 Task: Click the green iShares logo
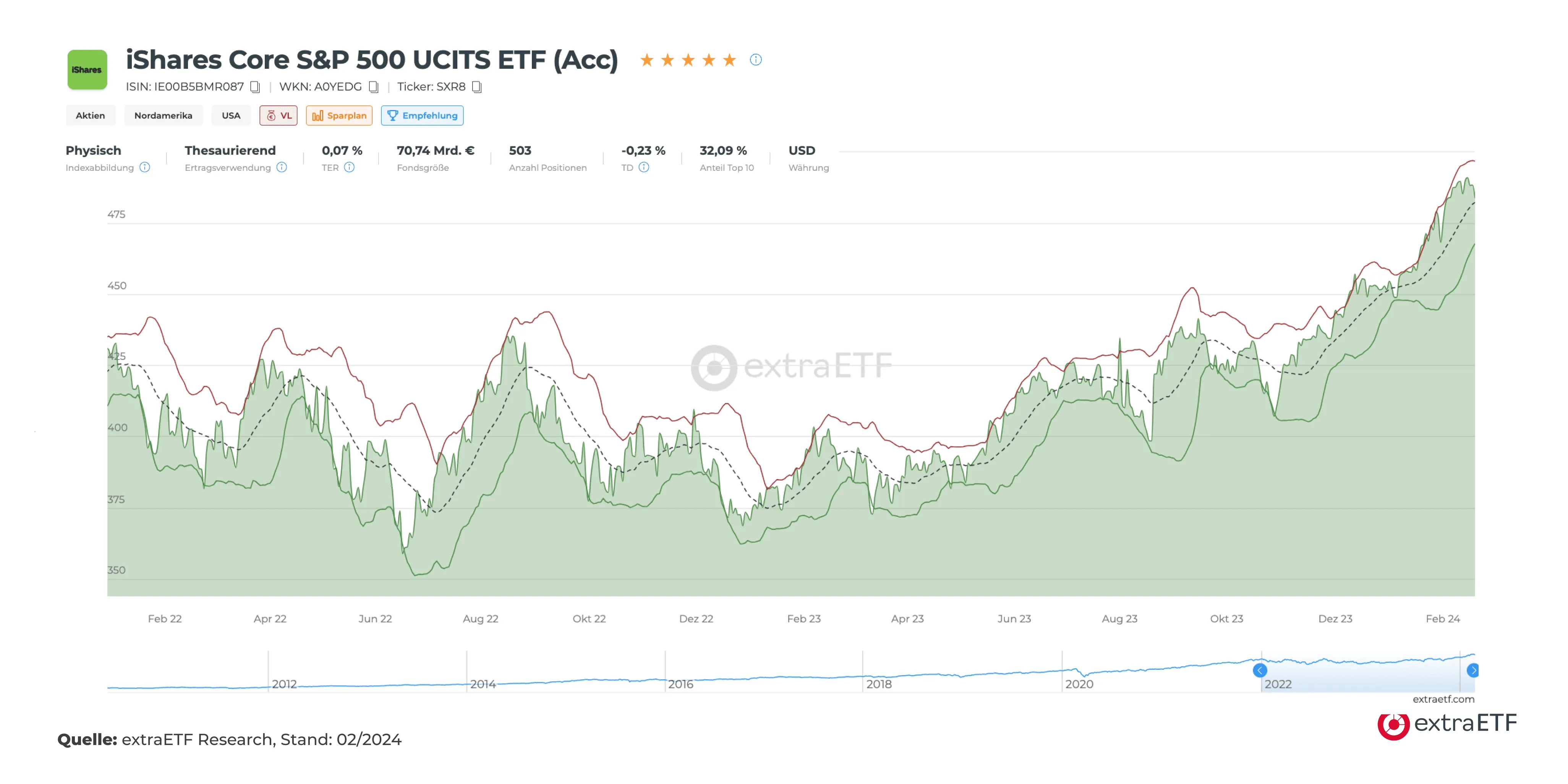click(x=87, y=70)
